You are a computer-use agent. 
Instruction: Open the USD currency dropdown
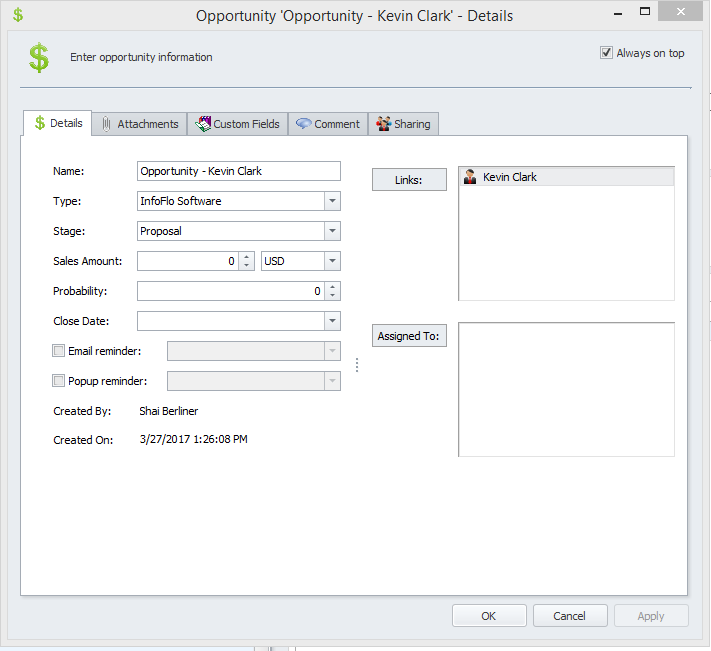click(x=332, y=261)
